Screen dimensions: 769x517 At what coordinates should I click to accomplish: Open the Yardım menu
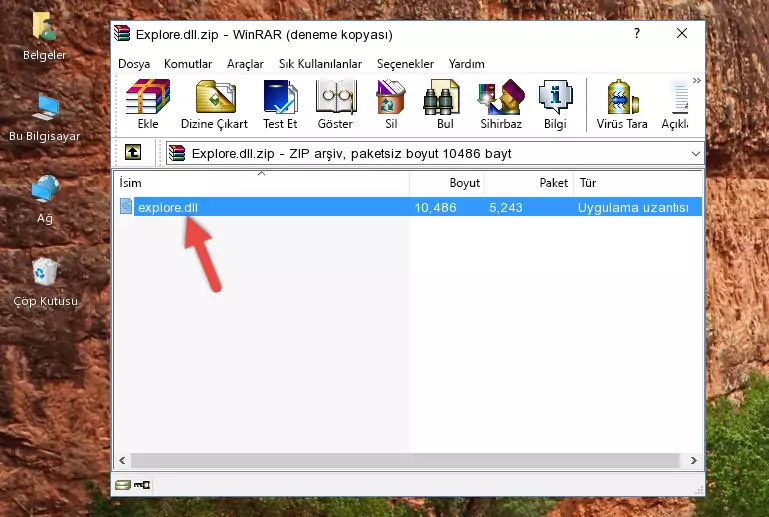click(466, 64)
